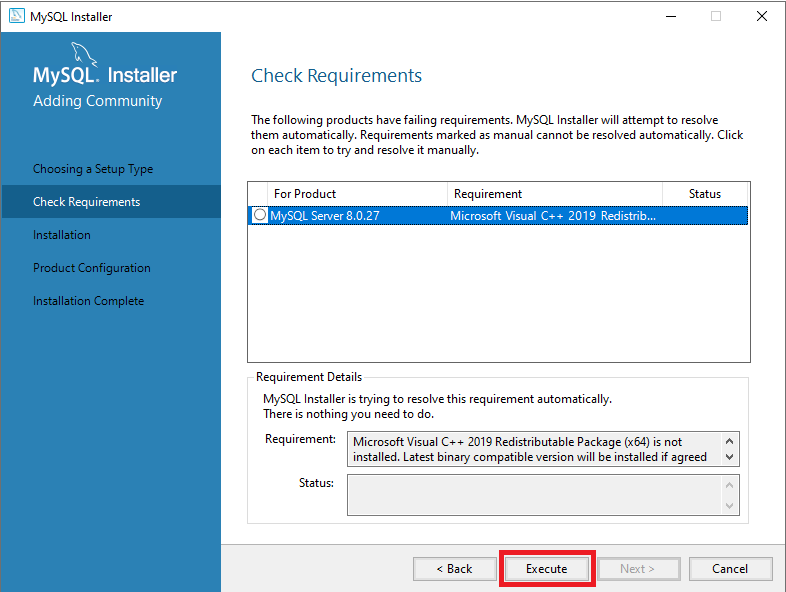Minimize the MySQL Installer window
The image size is (786, 592).
[669, 16]
